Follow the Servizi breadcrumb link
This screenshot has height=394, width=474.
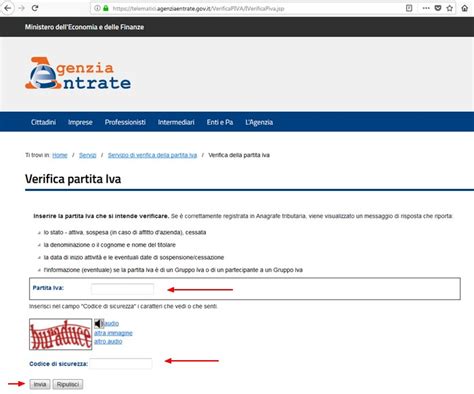point(87,155)
